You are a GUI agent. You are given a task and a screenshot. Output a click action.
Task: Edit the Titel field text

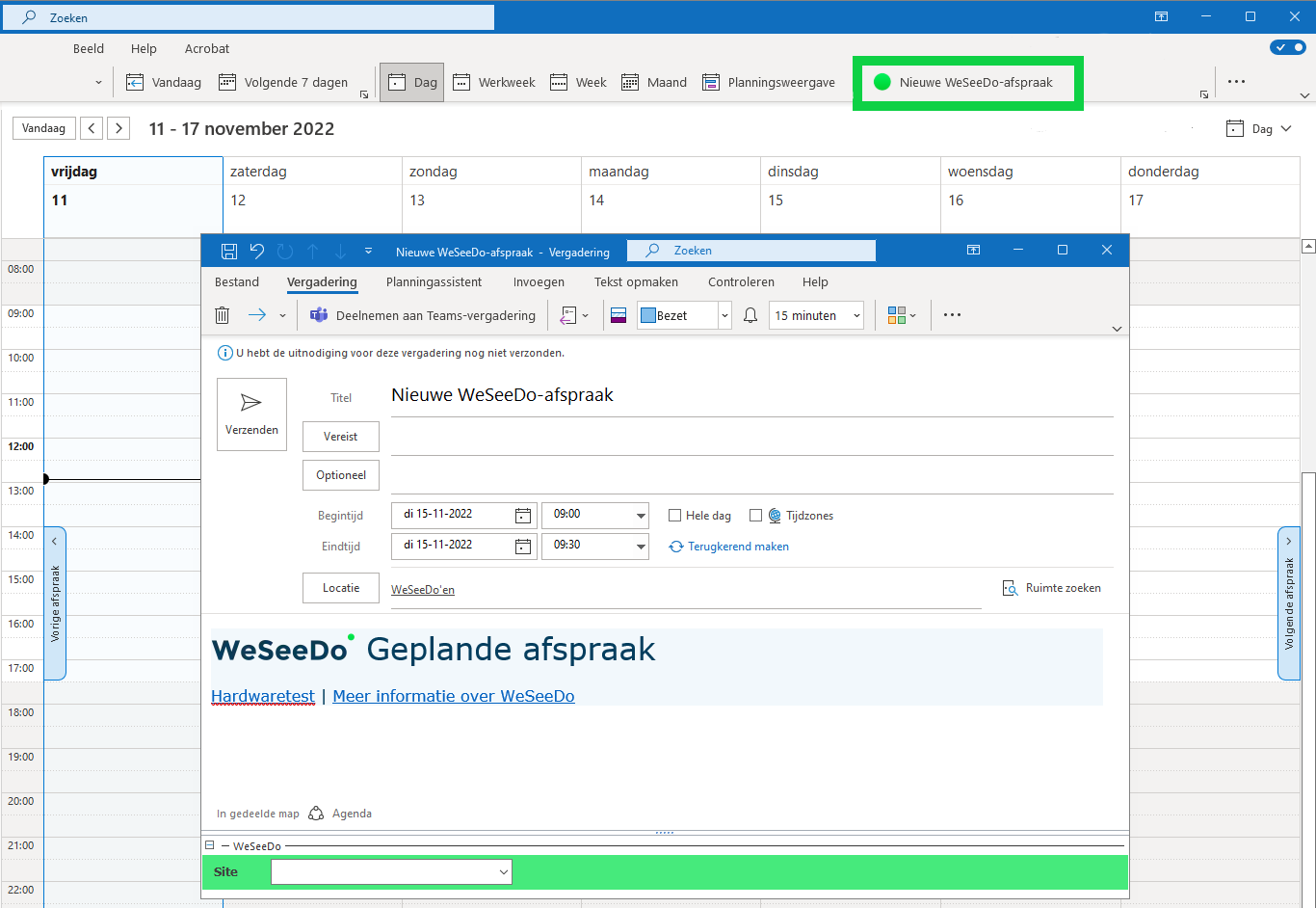click(751, 395)
